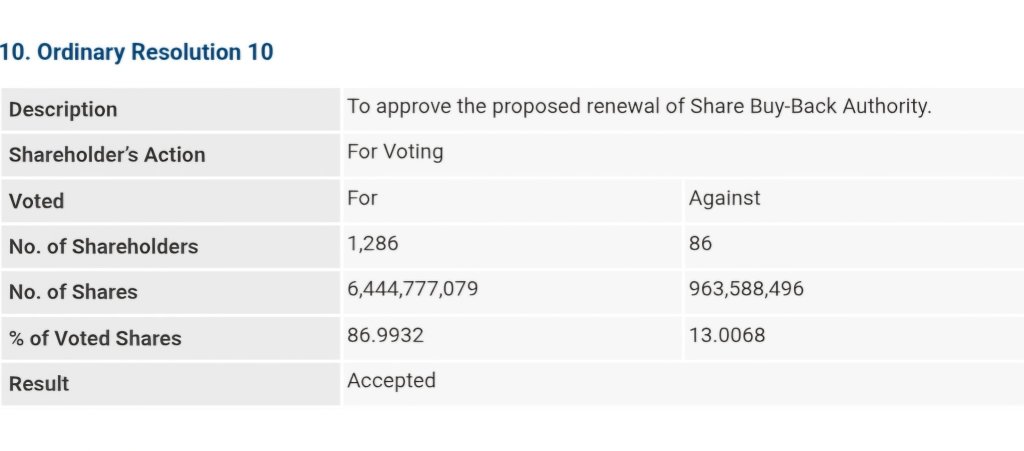Image resolution: width=1024 pixels, height=451 pixels.
Task: Click the For column header
Action: click(x=362, y=198)
